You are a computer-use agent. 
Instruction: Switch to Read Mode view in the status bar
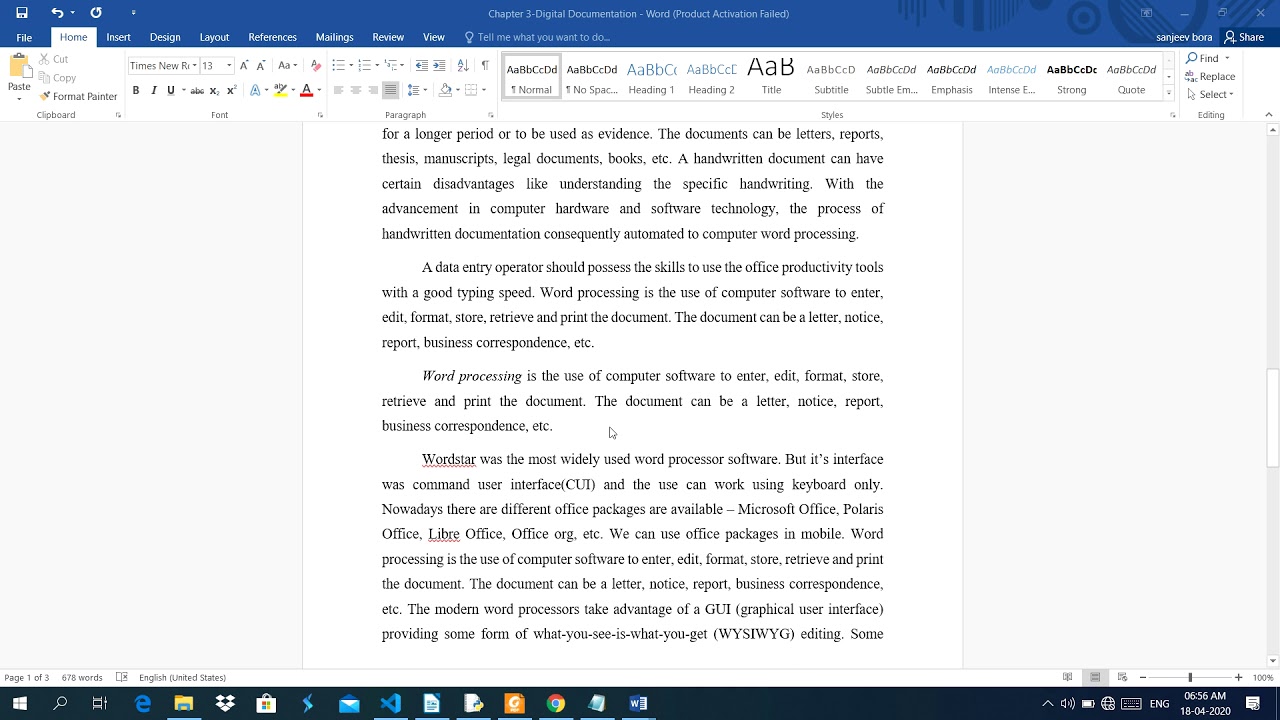[x=1068, y=677]
